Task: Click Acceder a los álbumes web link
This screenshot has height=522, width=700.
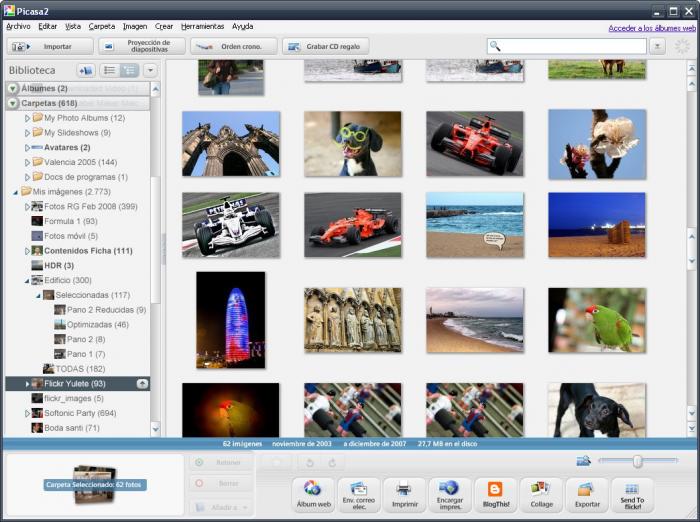Action: coord(651,28)
